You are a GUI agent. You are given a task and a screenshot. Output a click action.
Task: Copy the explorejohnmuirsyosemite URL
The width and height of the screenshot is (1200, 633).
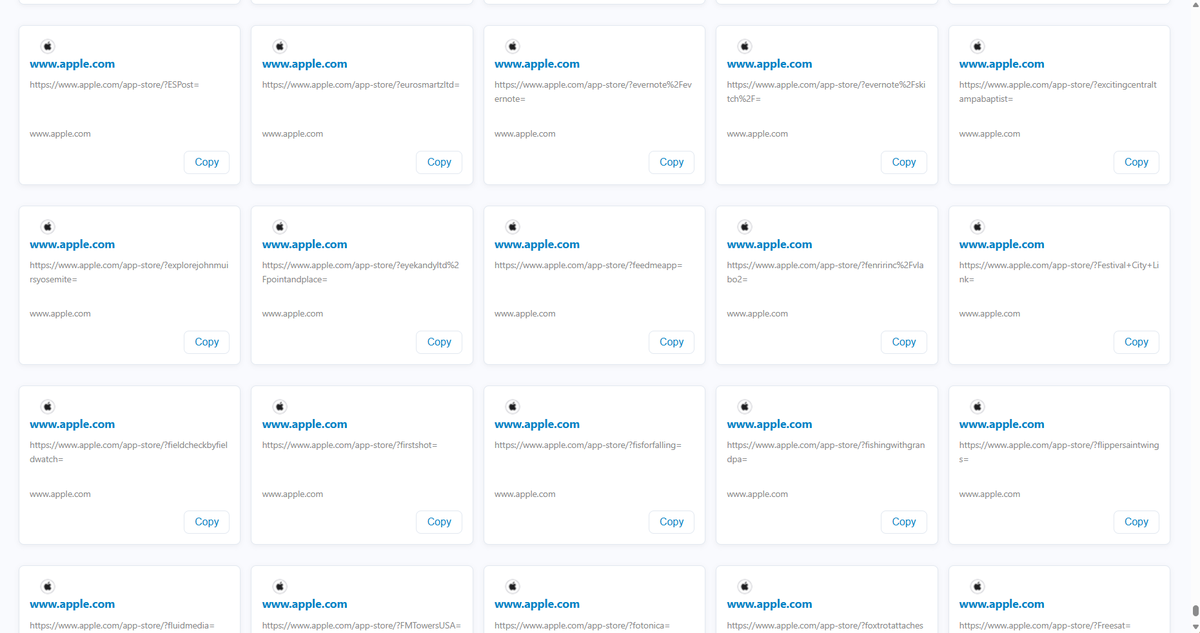pos(207,342)
